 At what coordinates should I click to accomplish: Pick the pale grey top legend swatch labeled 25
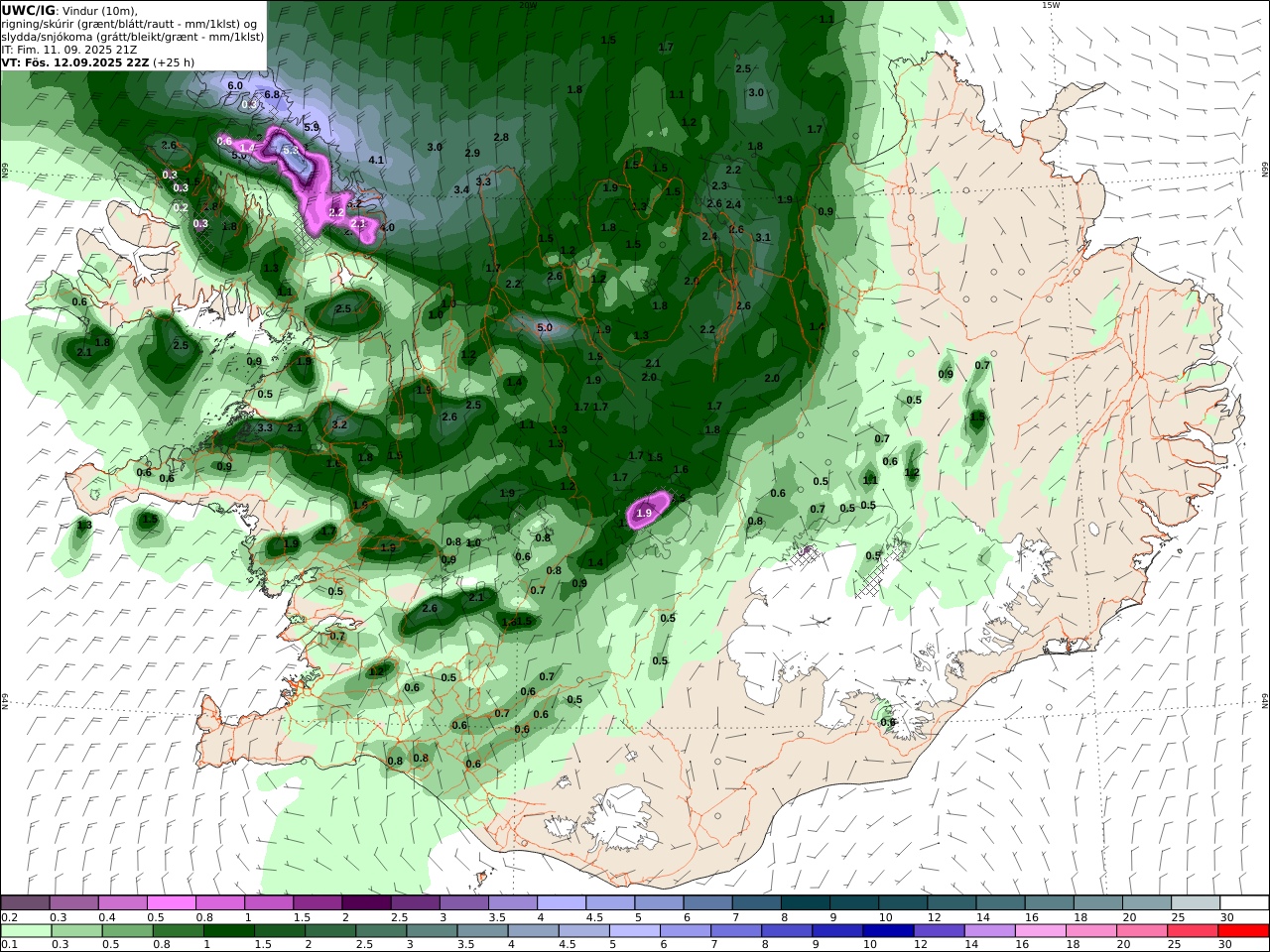click(x=1197, y=902)
